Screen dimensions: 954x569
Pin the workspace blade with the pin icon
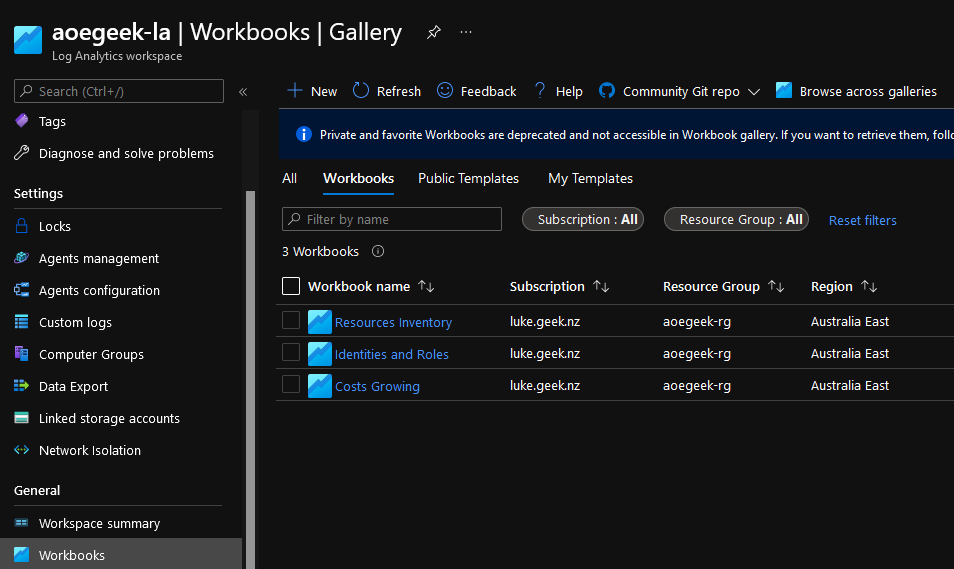tap(433, 32)
